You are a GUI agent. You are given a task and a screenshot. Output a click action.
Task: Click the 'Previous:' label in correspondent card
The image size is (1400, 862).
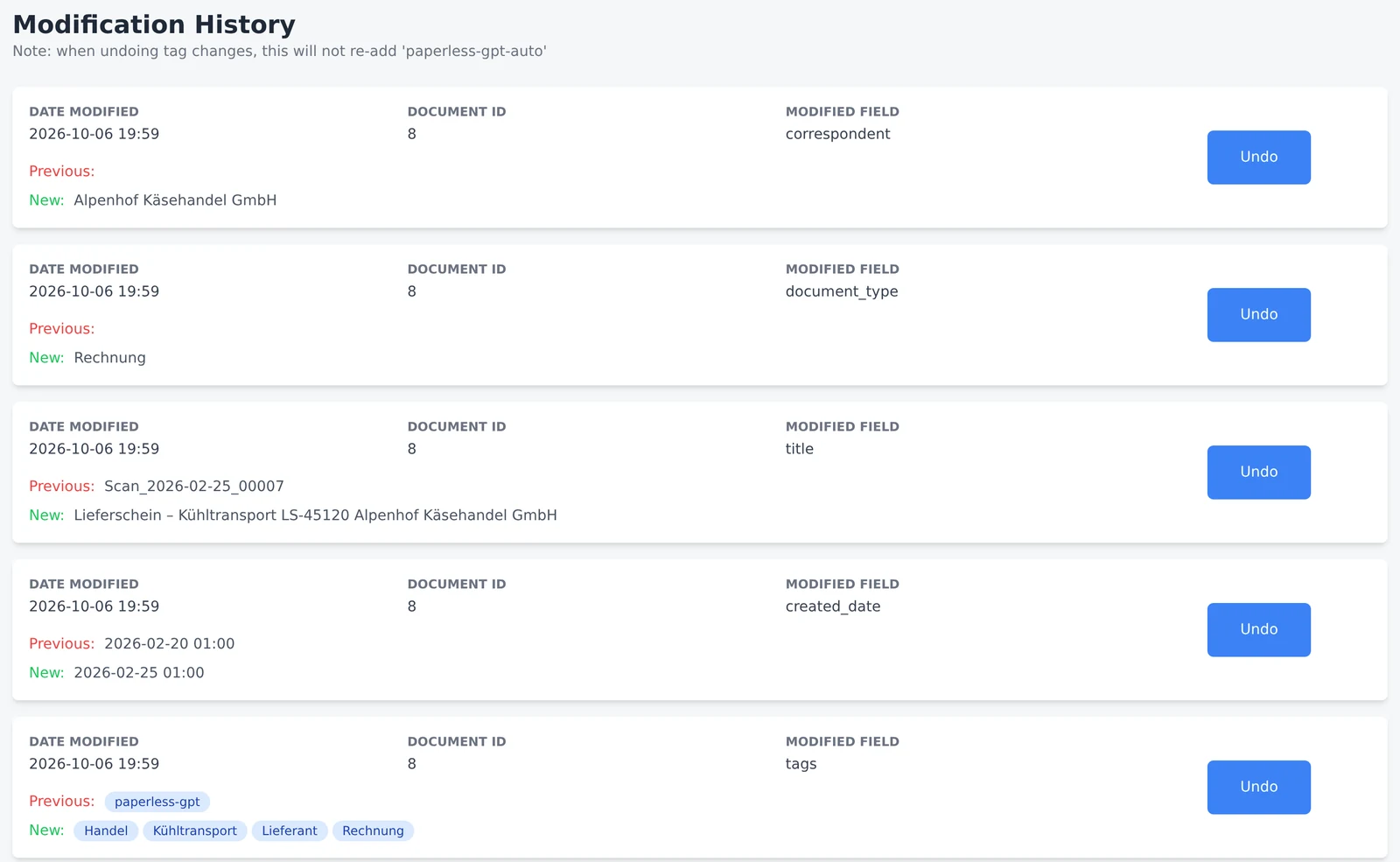click(62, 172)
